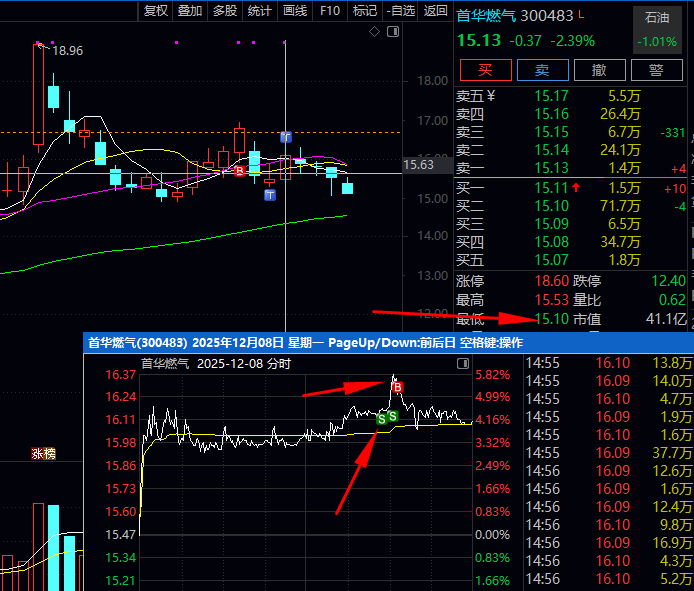Click current price 15.13 in header

[x=479, y=41]
